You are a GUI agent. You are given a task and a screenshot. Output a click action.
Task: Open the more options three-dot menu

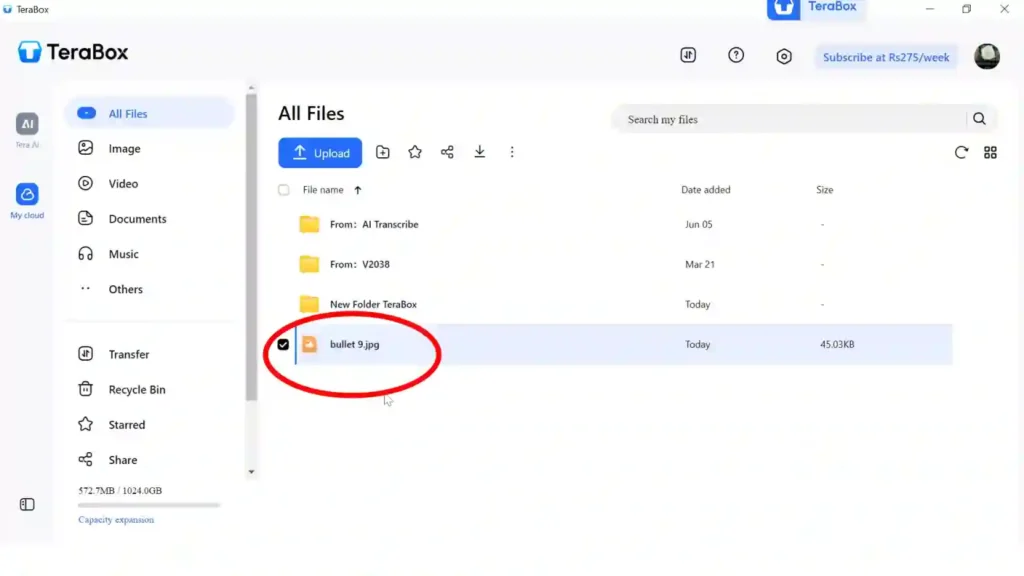(x=512, y=152)
